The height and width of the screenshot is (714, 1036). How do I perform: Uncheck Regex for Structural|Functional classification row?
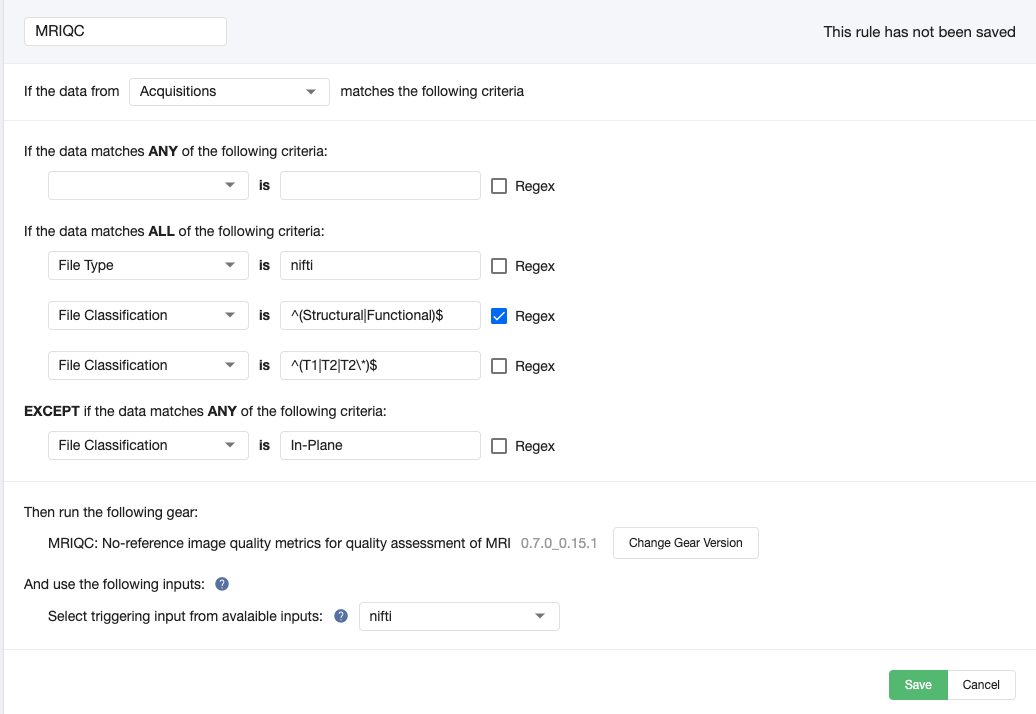pyautogui.click(x=499, y=316)
